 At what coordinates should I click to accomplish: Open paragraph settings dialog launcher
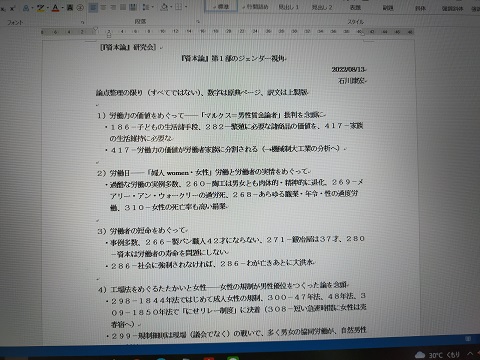pos(198,22)
